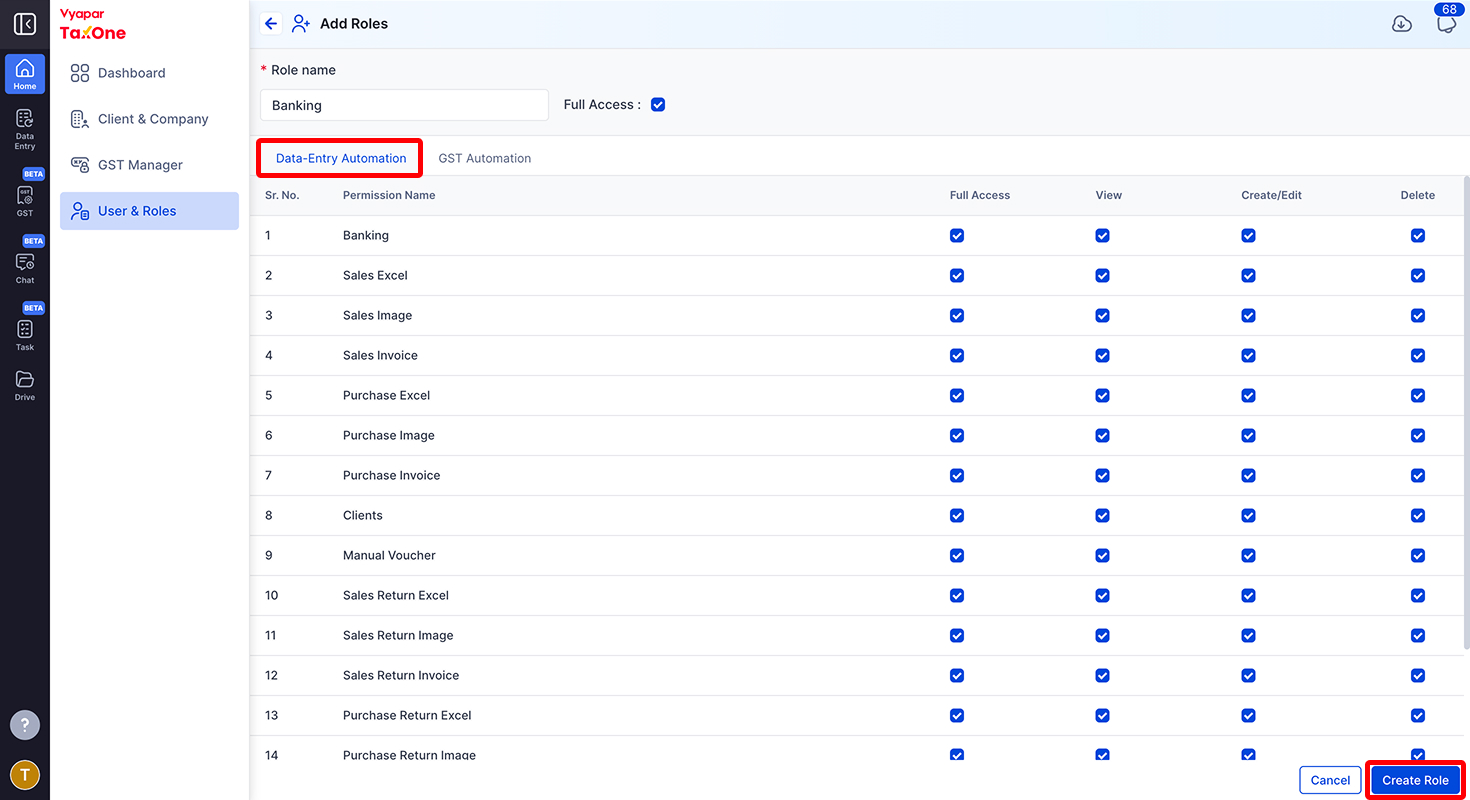The image size is (1470, 800).
Task: Toggle View checkbox for Sales Return Excel row
Action: [x=1102, y=595]
